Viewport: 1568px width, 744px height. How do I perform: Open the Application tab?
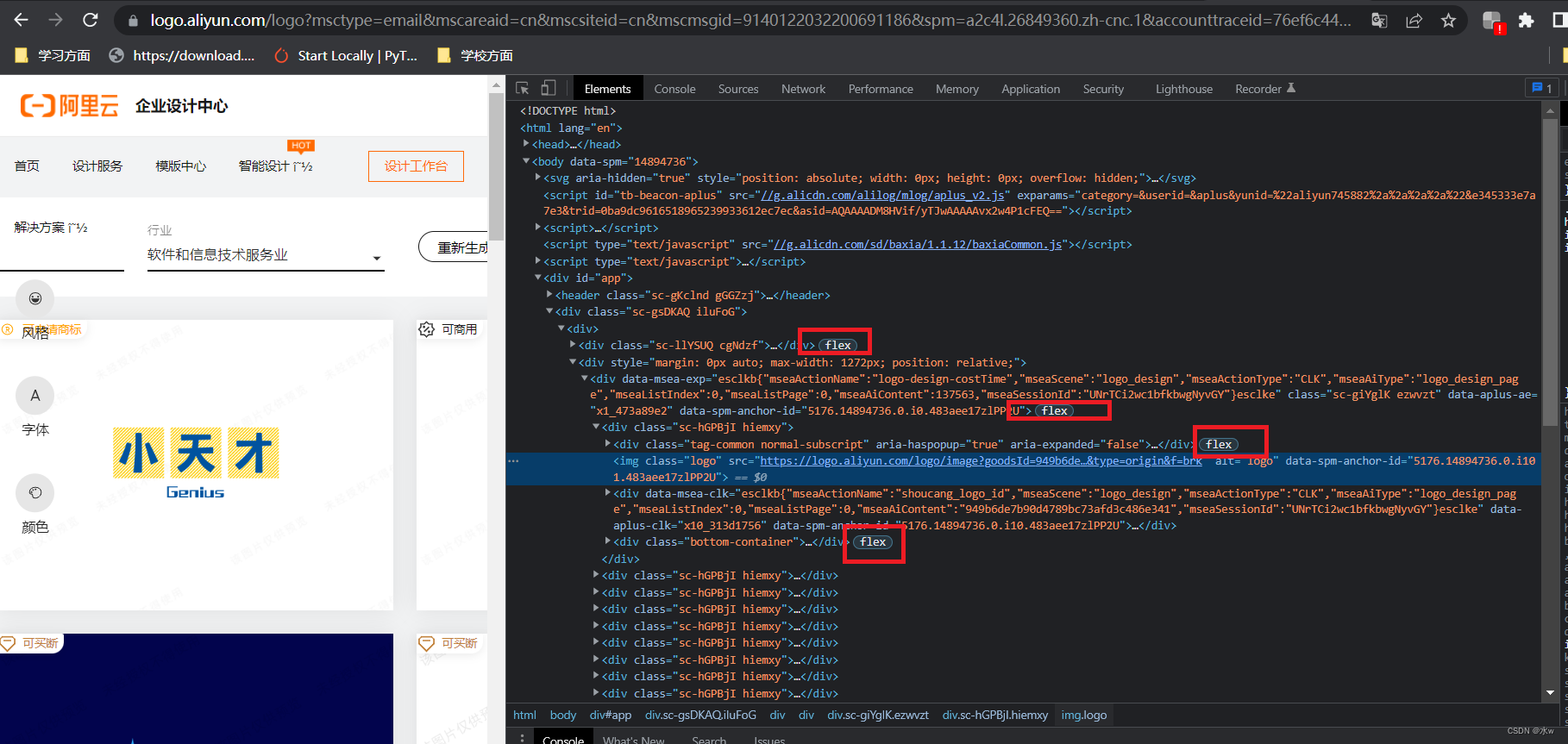1031,89
